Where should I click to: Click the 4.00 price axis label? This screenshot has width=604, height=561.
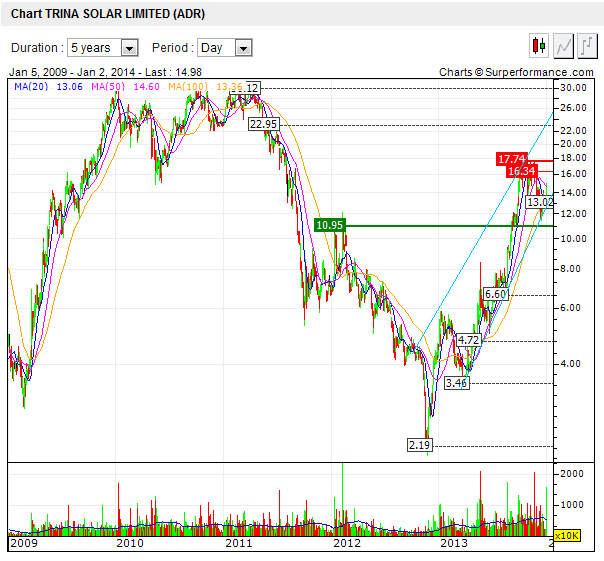point(570,364)
